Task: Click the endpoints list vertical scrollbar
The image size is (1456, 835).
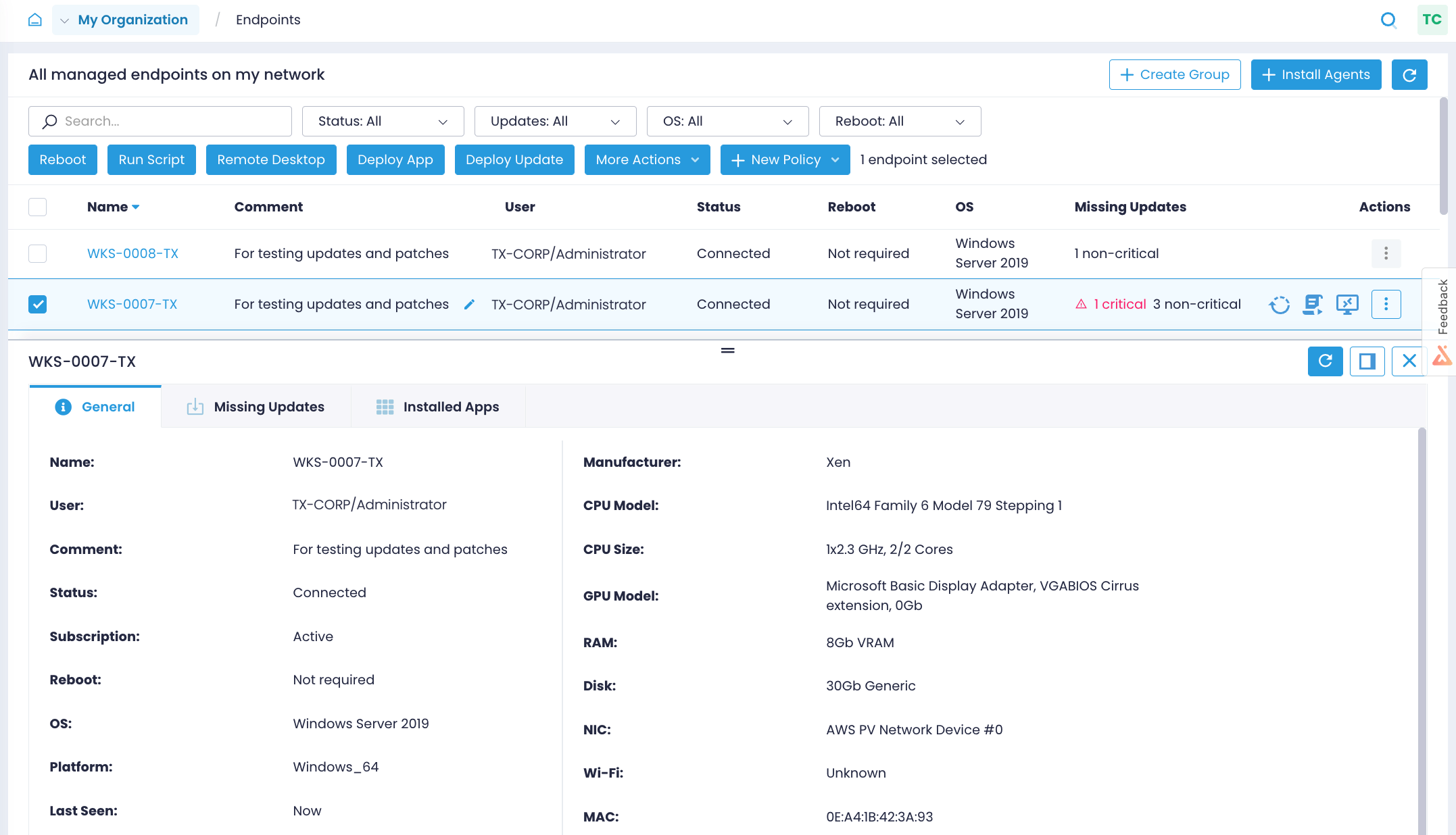Action: coord(1444,155)
